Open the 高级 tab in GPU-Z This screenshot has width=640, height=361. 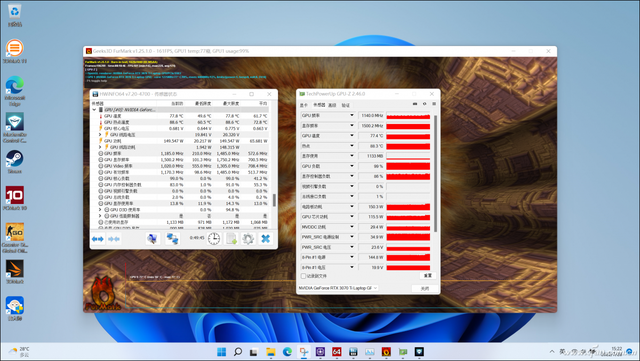332,105
